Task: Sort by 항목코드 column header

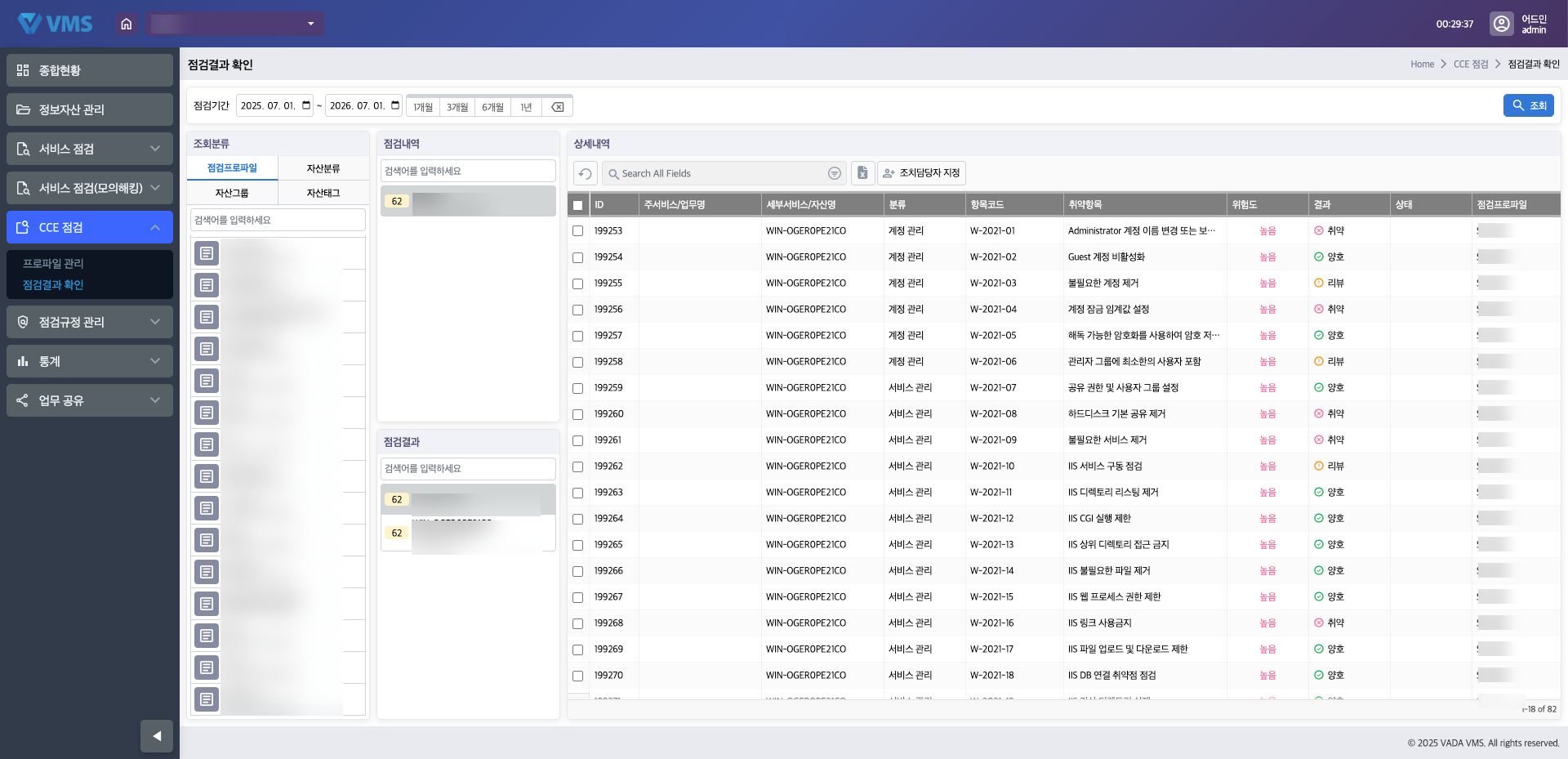Action: tap(1014, 204)
